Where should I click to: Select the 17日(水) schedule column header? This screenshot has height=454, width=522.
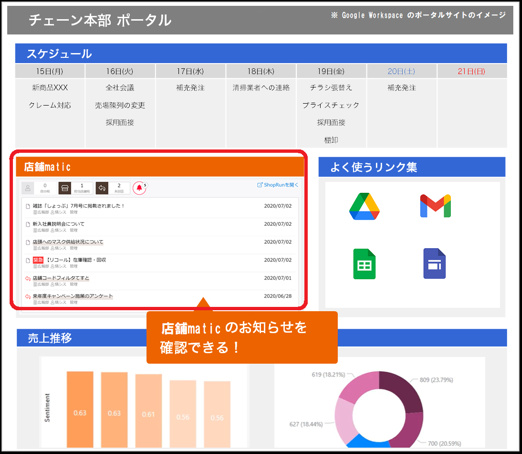click(x=190, y=71)
